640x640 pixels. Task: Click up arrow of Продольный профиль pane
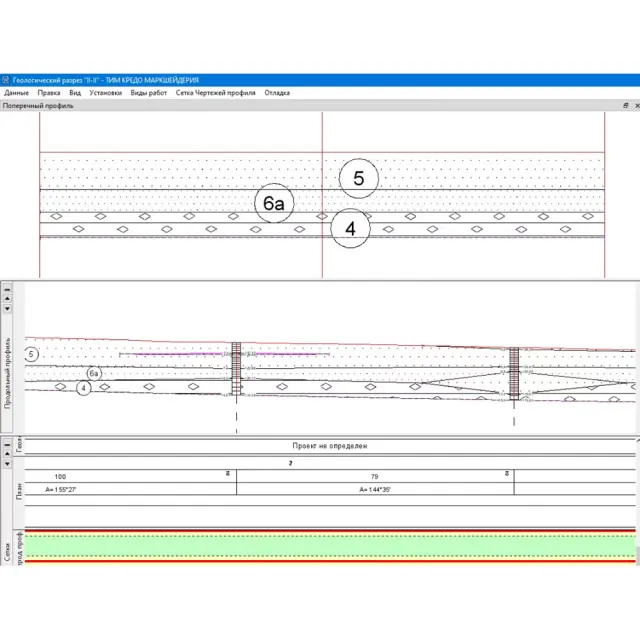pyautogui.click(x=7, y=297)
